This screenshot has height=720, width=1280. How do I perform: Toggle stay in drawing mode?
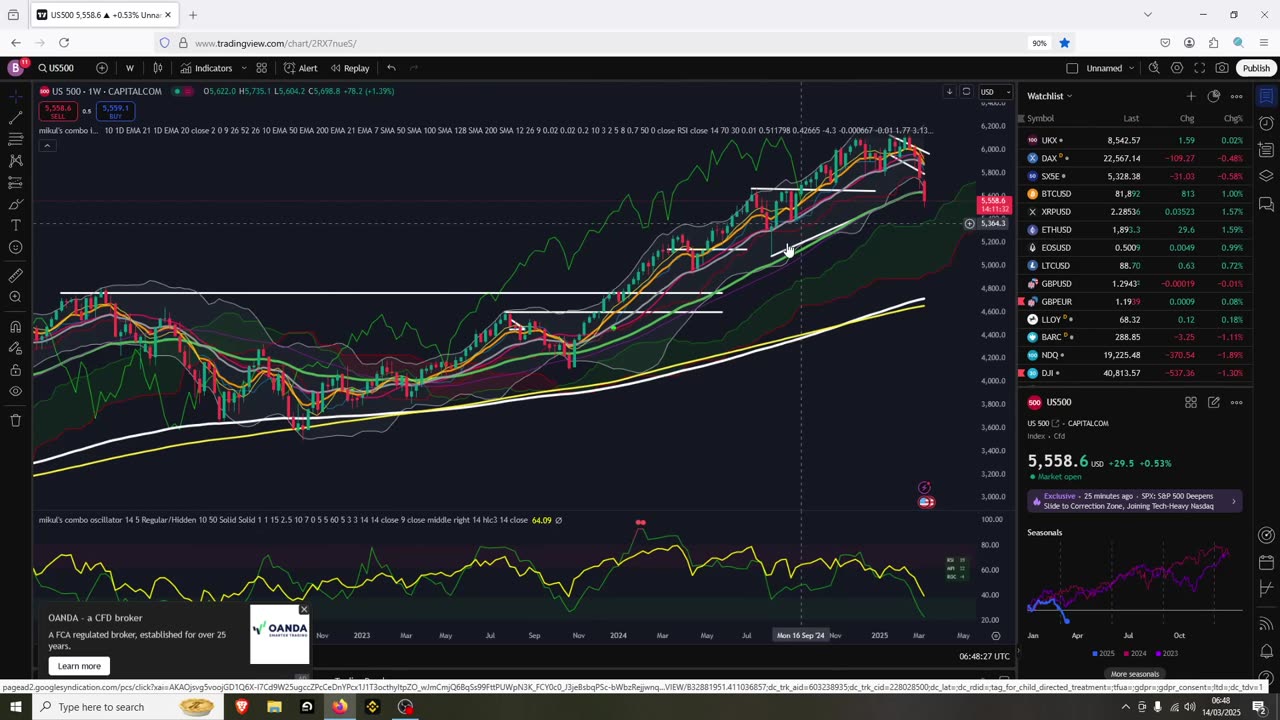pyautogui.click(x=15, y=348)
